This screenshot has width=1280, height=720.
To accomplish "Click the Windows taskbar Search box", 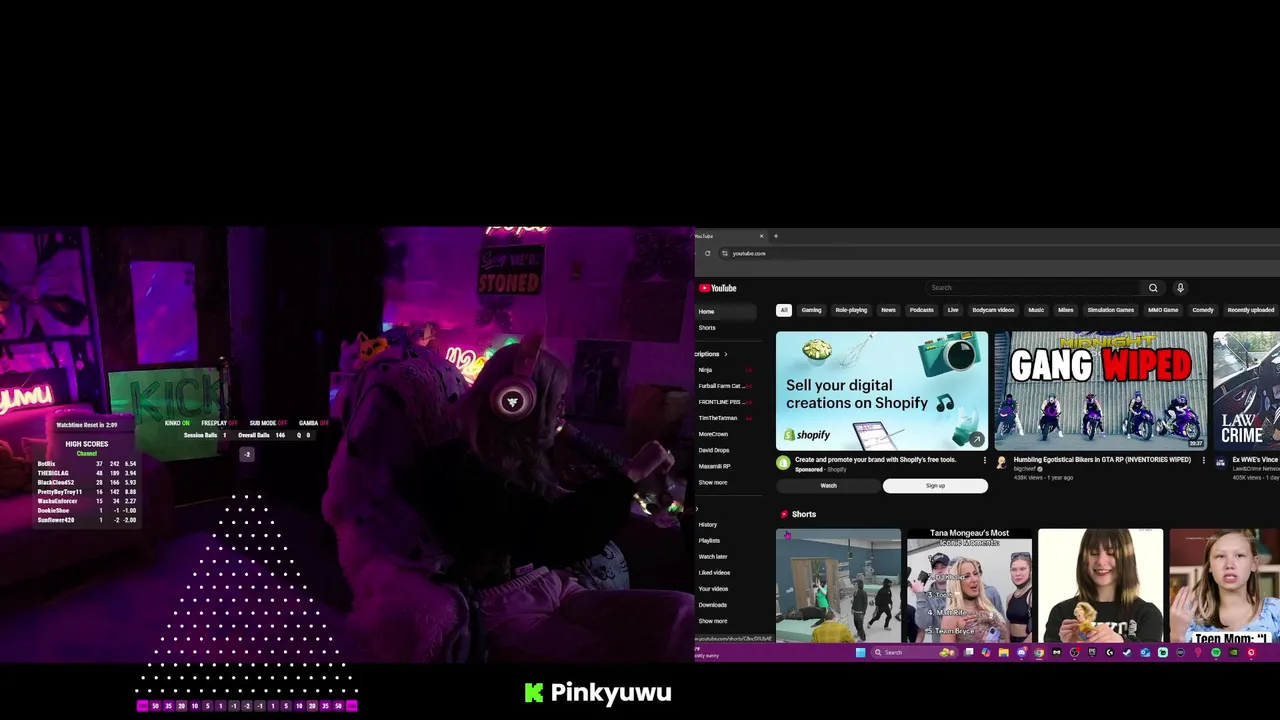I will [x=912, y=652].
